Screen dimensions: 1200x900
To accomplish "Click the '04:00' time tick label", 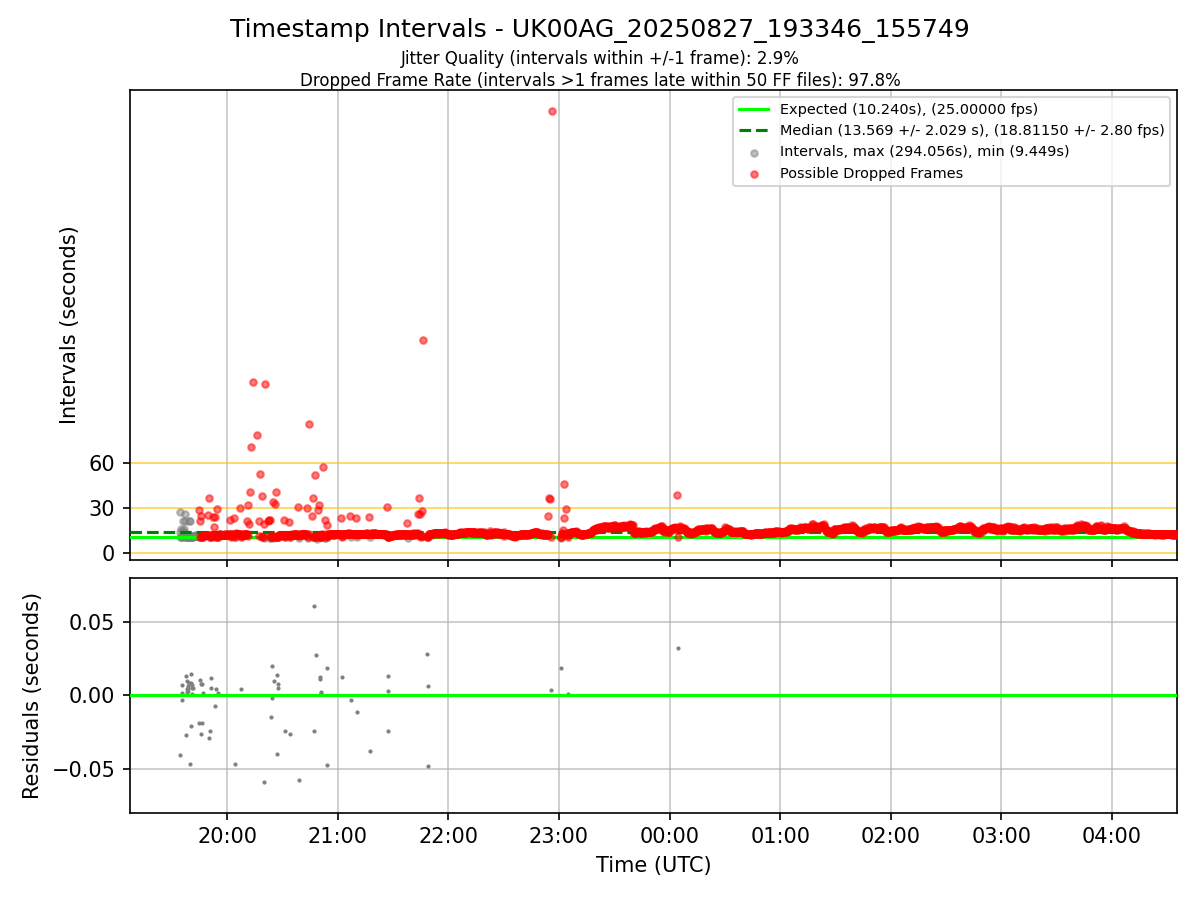I will [x=1112, y=836].
